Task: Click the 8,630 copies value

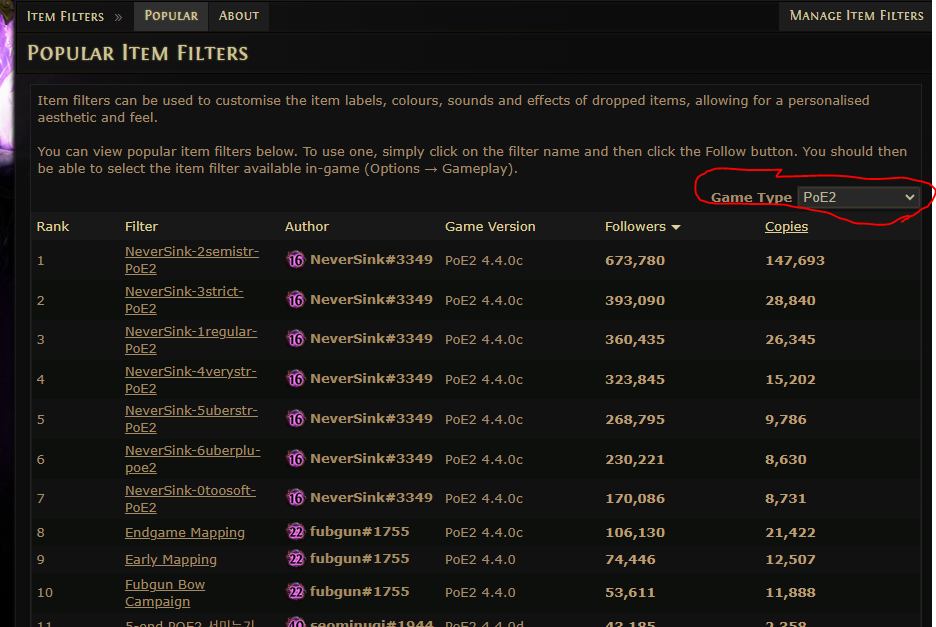Action: point(786,460)
